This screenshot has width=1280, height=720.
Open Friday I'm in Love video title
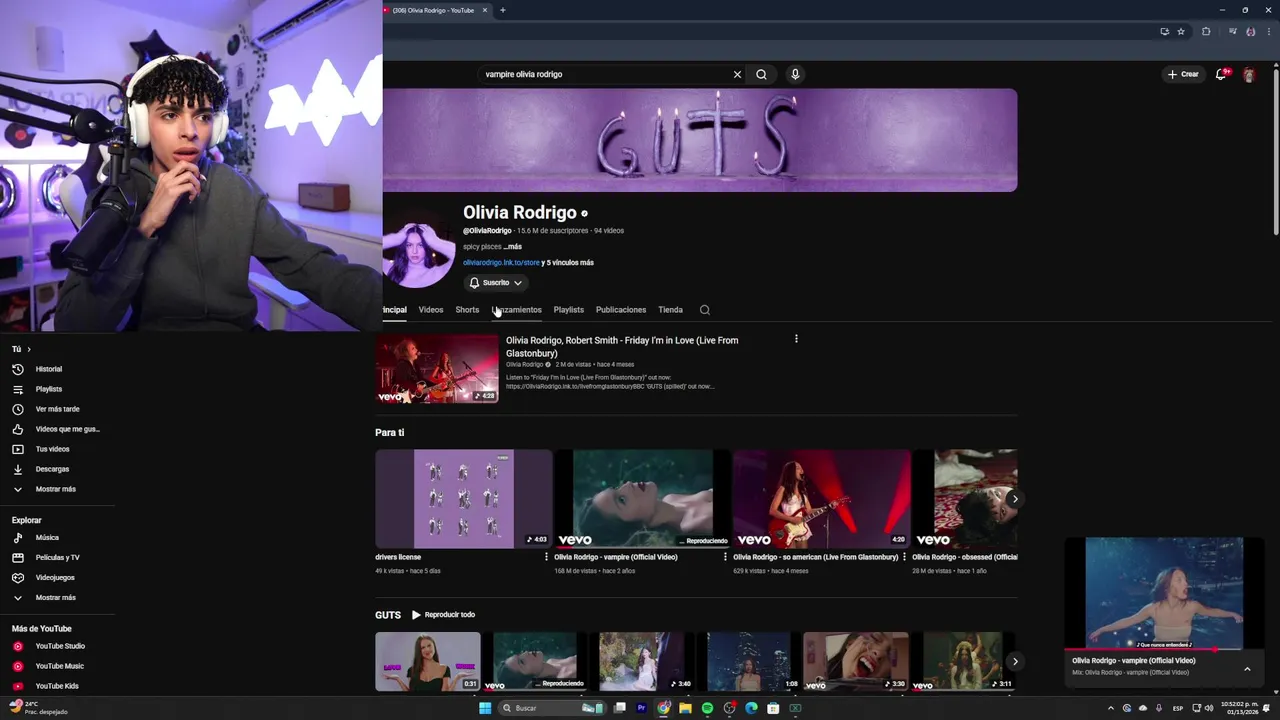622,346
